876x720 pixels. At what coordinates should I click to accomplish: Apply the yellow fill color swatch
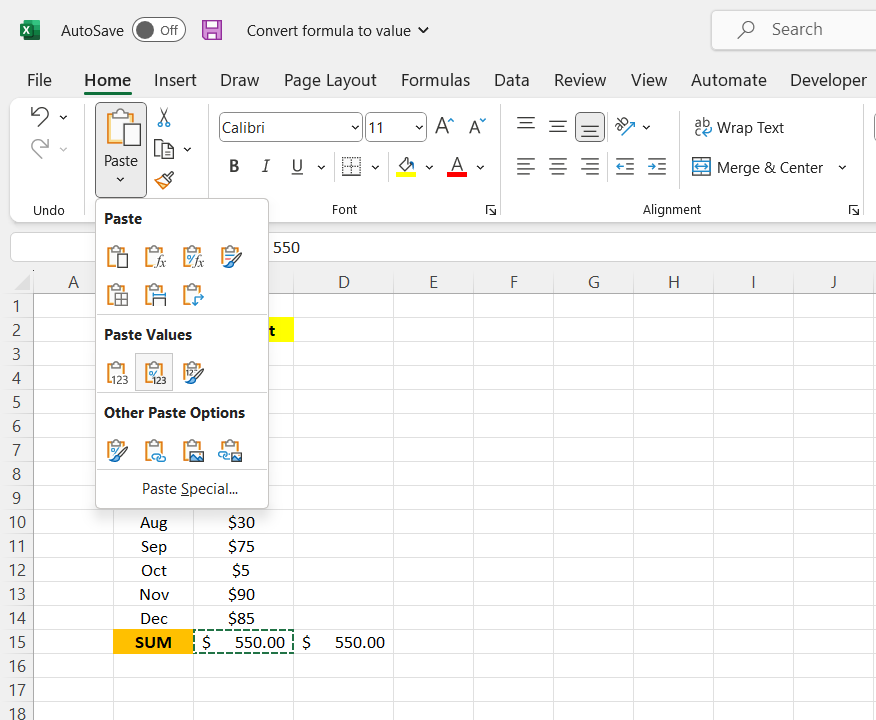[406, 167]
